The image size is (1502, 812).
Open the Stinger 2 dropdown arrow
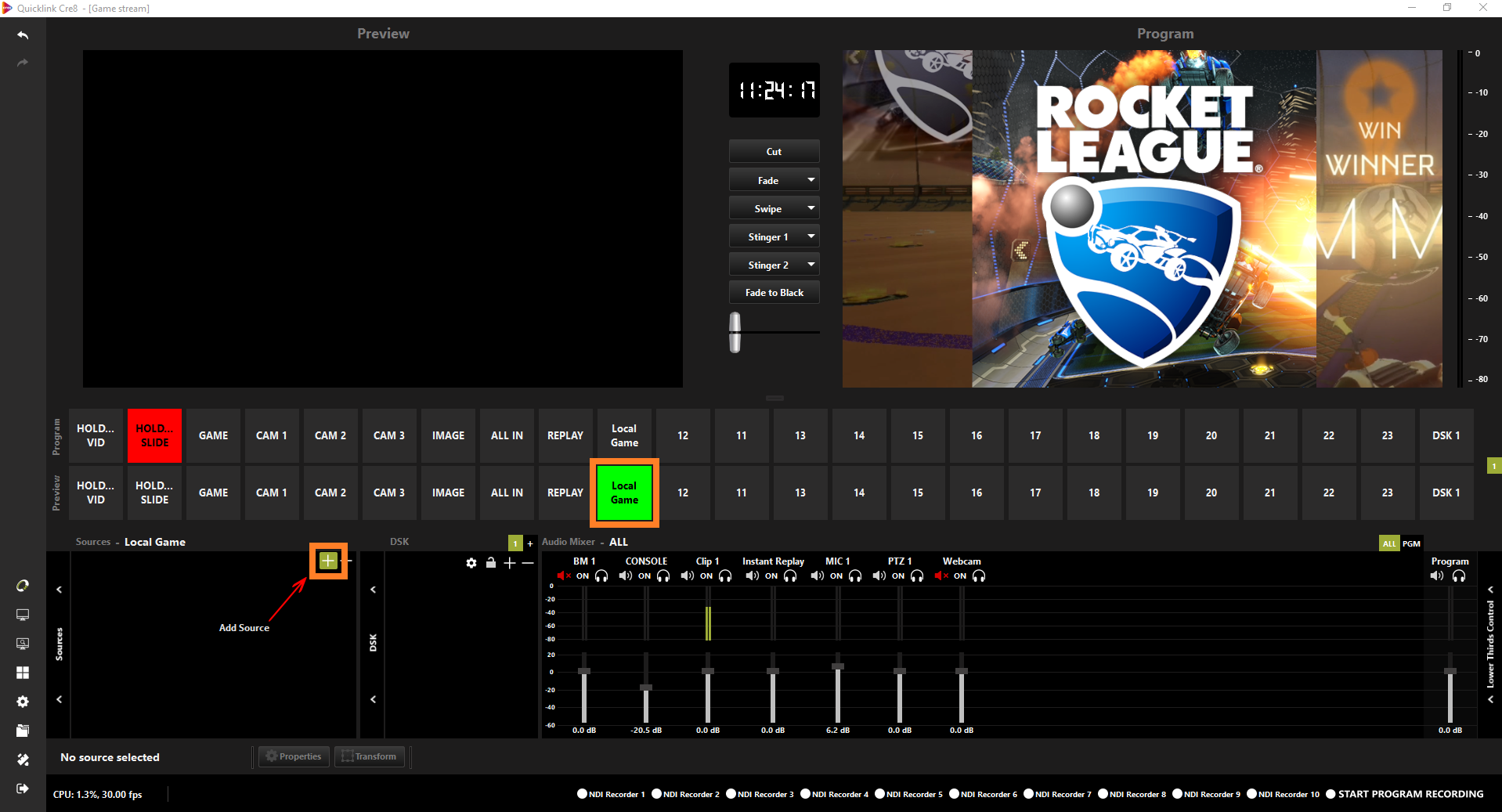[x=811, y=265]
